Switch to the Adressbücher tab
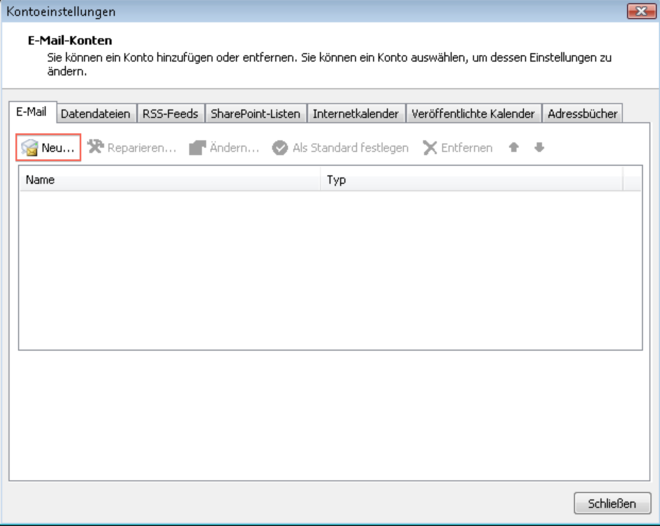The height and width of the screenshot is (526, 660). 582,114
